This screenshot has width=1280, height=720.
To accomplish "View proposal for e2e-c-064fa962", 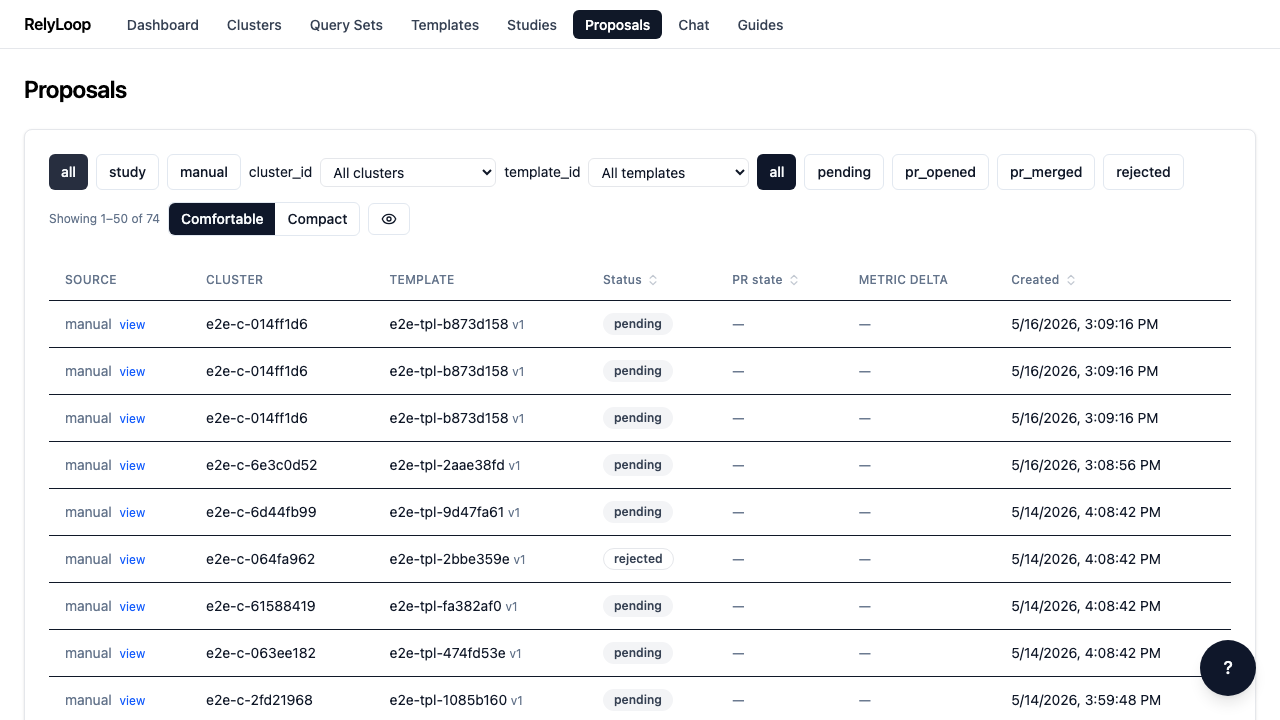I will (132, 560).
